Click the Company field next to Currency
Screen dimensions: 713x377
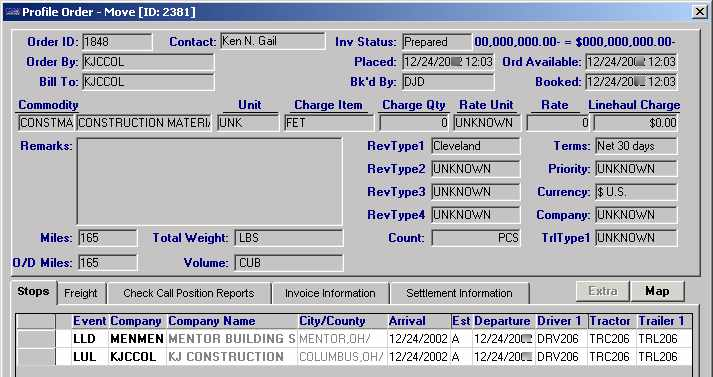pyautogui.click(x=636, y=215)
